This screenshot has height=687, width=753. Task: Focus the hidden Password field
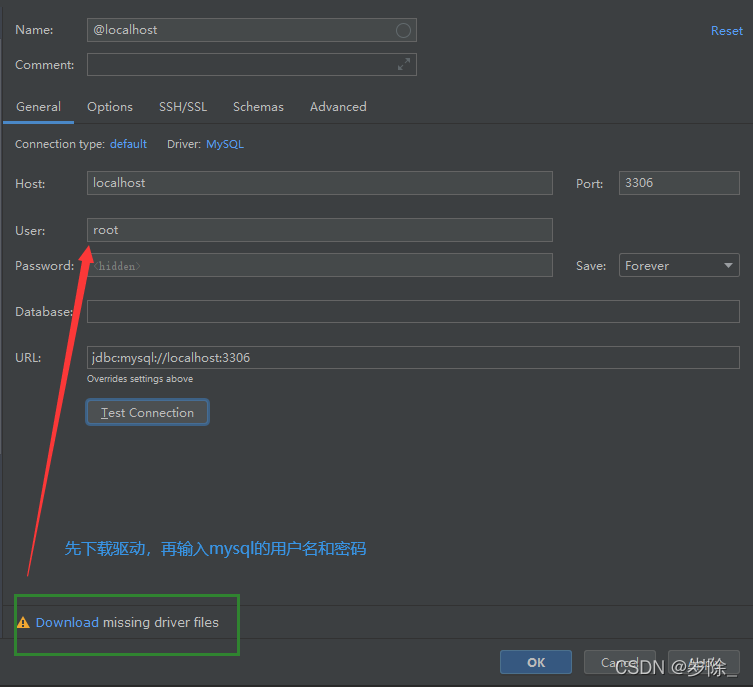click(319, 265)
